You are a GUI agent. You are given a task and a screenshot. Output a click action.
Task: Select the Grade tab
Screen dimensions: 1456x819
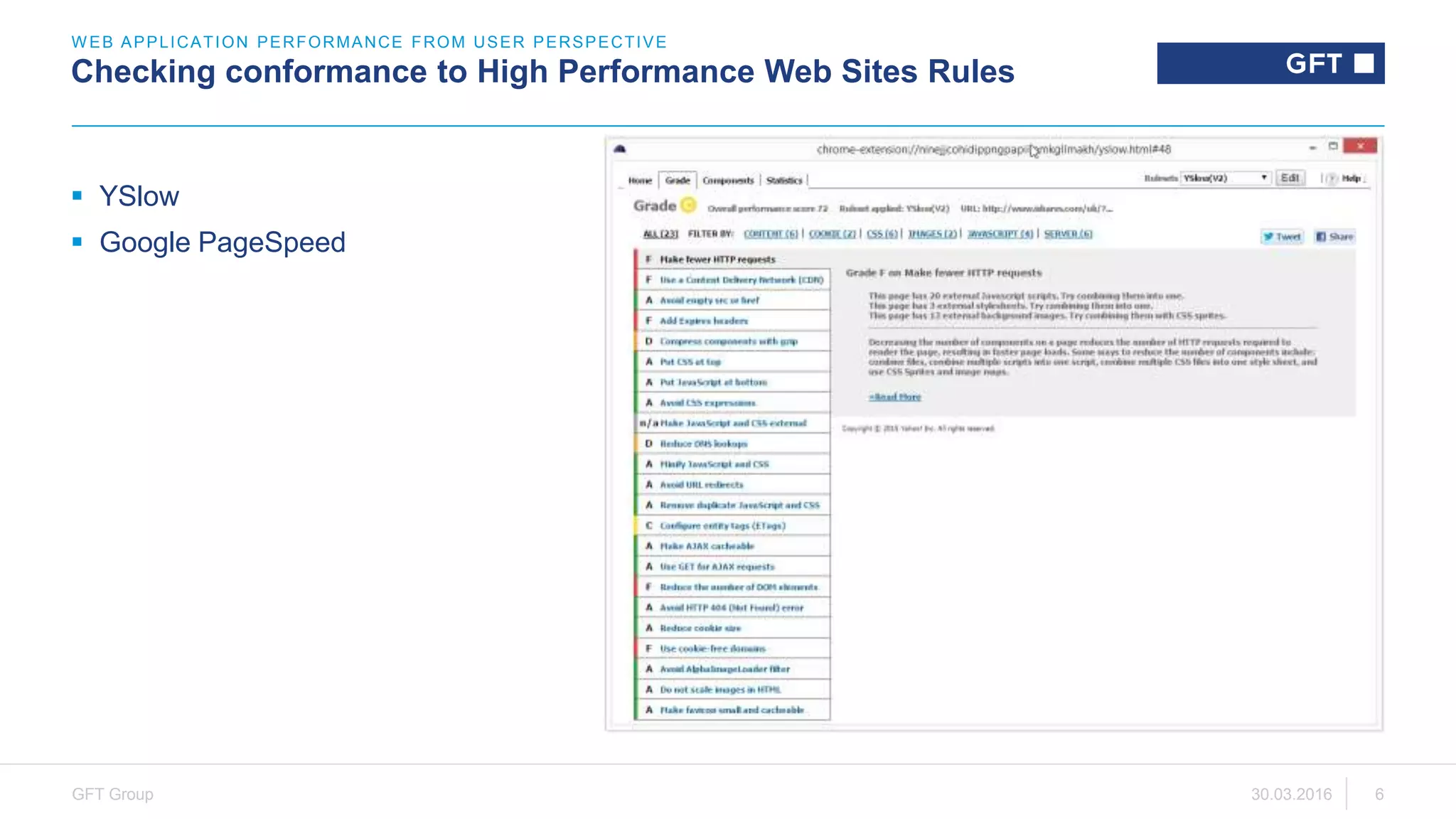[678, 181]
